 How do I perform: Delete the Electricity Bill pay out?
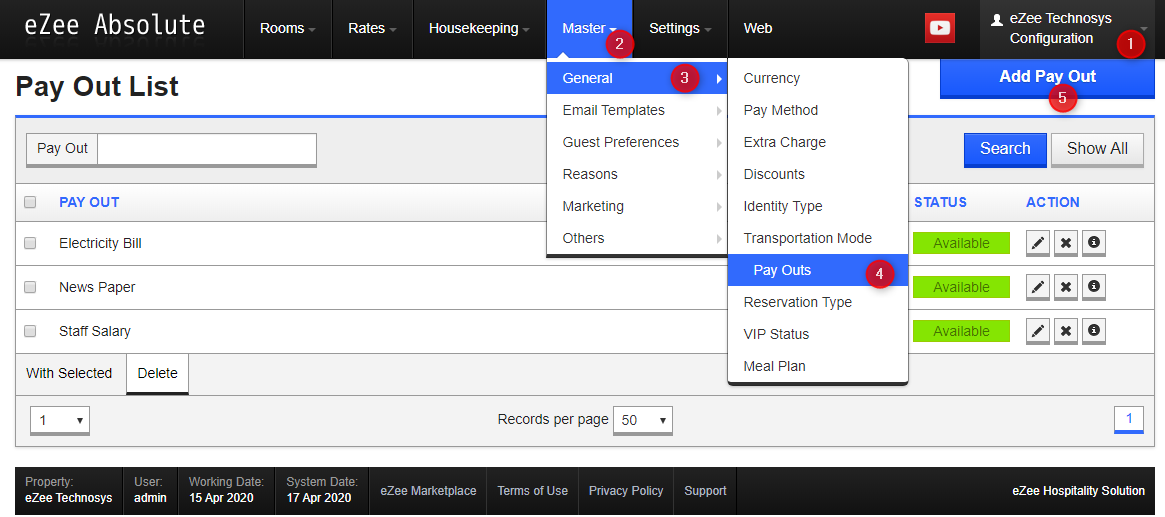1065,243
